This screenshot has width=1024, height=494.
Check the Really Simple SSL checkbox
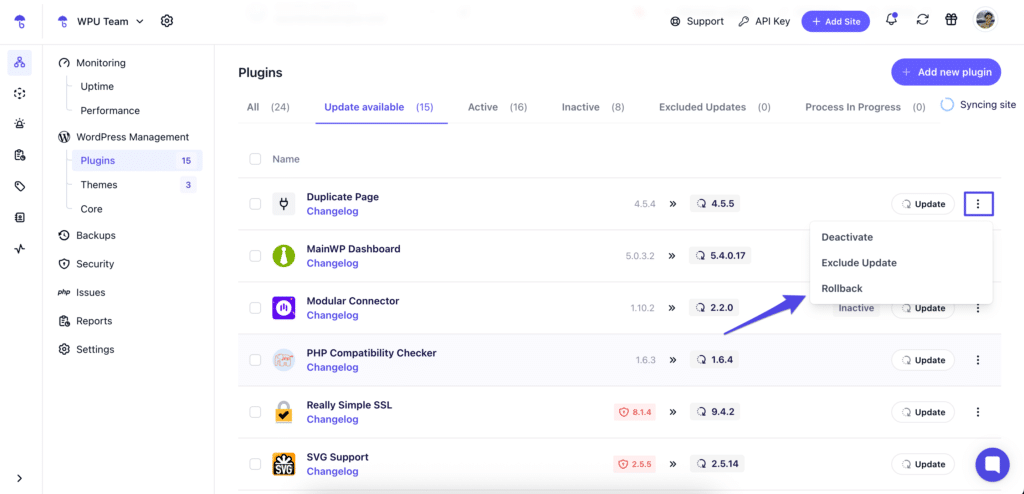[x=255, y=412]
